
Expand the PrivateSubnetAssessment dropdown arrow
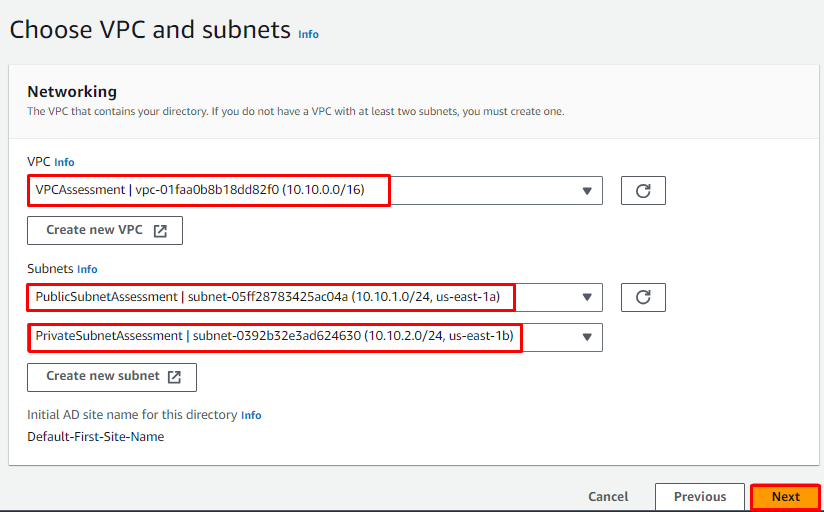click(x=586, y=337)
